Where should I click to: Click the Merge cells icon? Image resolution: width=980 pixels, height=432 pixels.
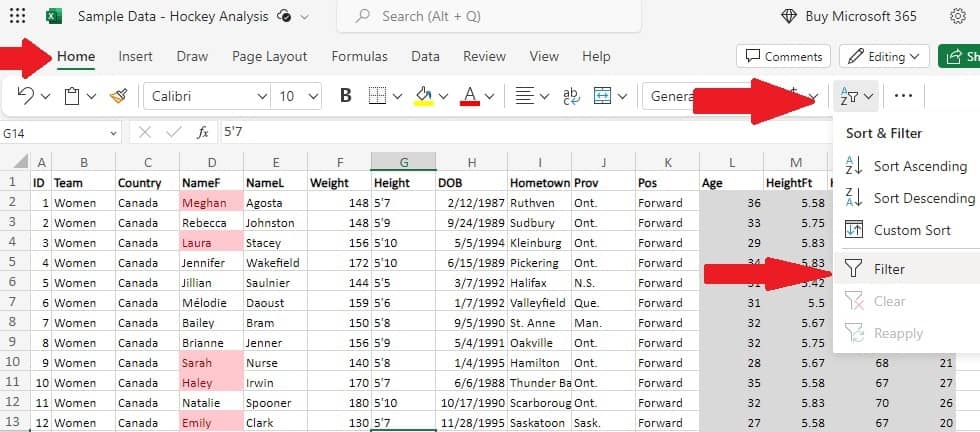click(602, 96)
